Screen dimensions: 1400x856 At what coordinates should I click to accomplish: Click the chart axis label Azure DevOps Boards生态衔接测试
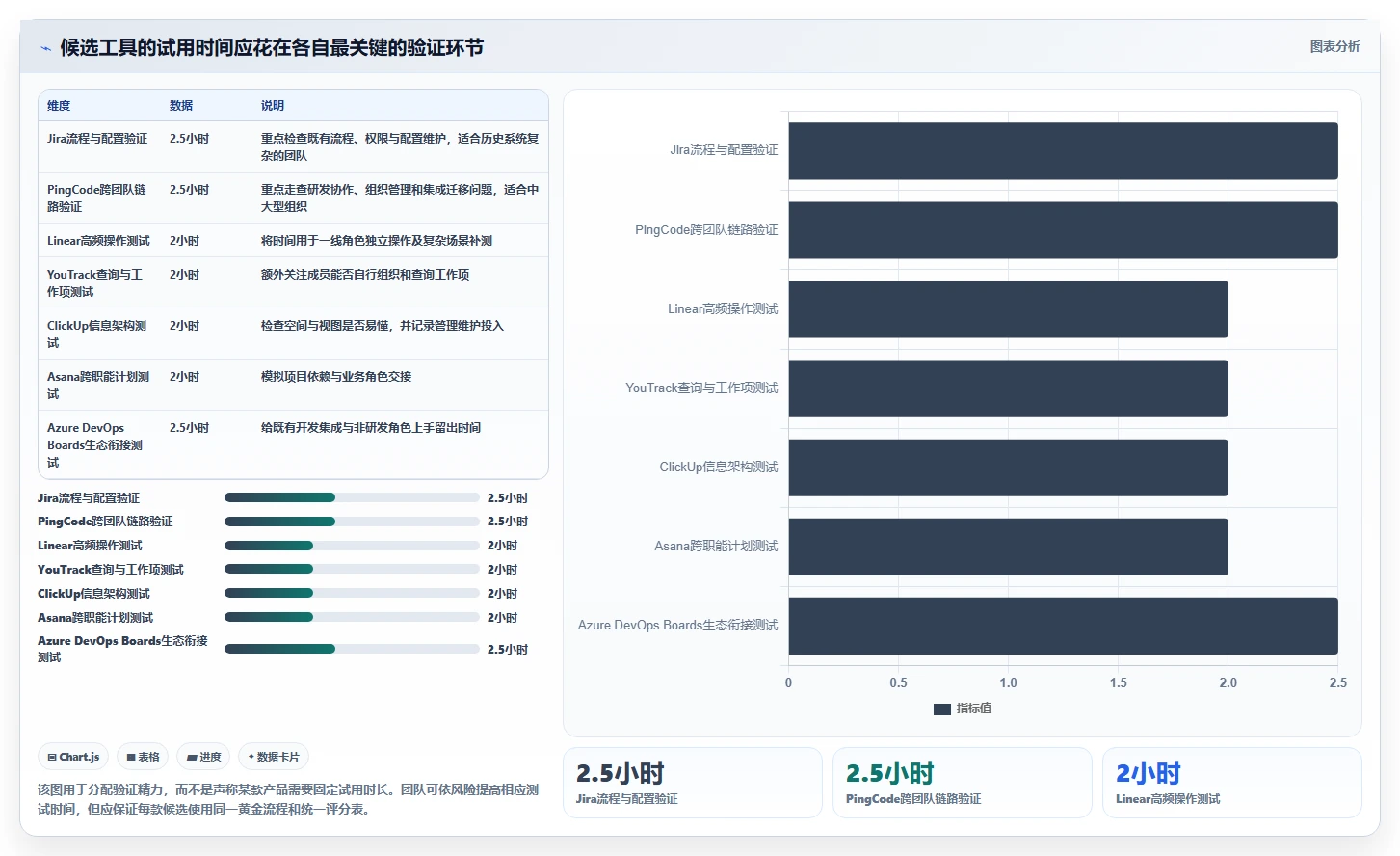678,626
